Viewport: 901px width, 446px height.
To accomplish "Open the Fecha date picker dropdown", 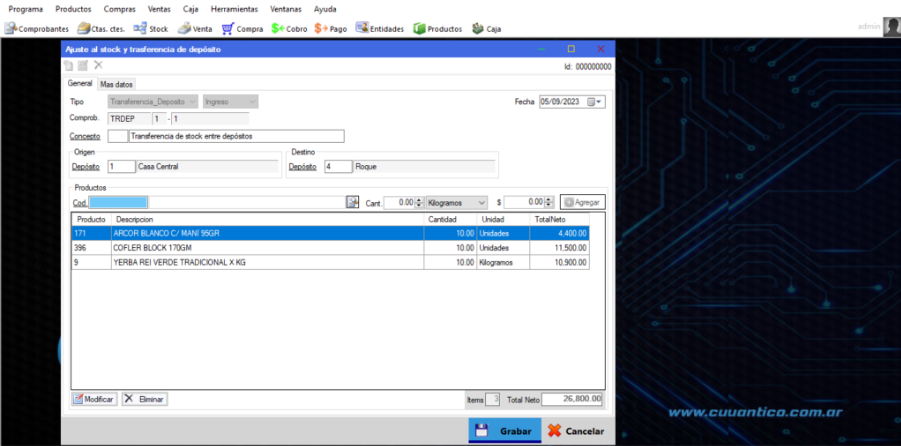I will pos(597,102).
